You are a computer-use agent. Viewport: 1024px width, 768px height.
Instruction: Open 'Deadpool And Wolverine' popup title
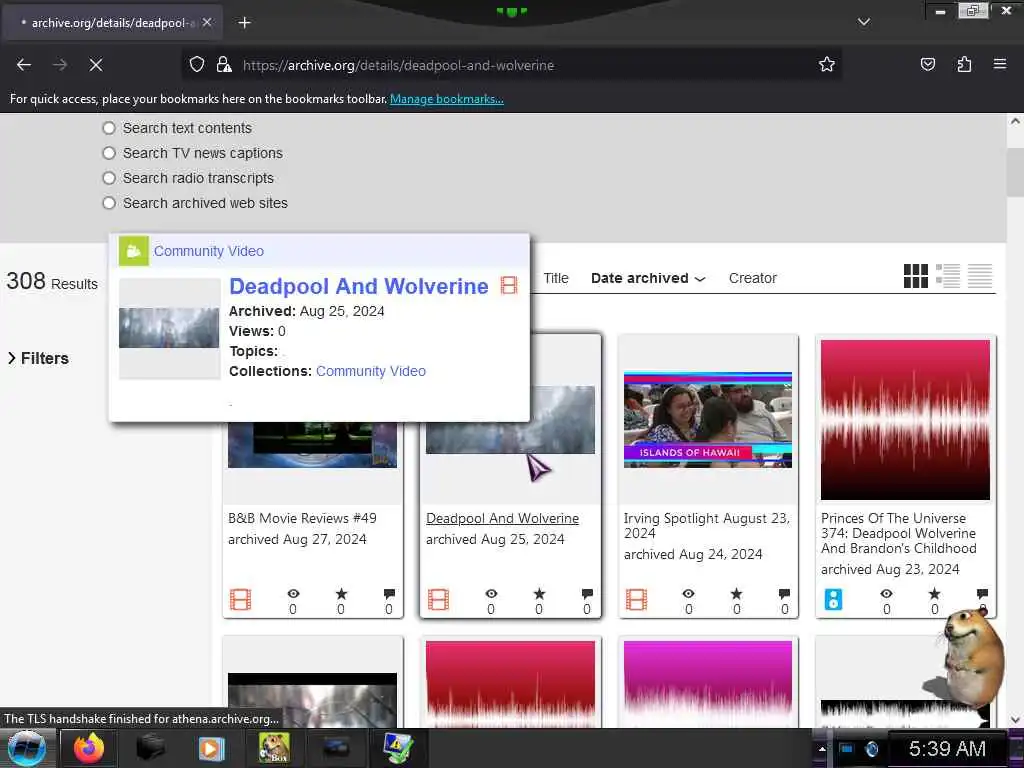[359, 286]
